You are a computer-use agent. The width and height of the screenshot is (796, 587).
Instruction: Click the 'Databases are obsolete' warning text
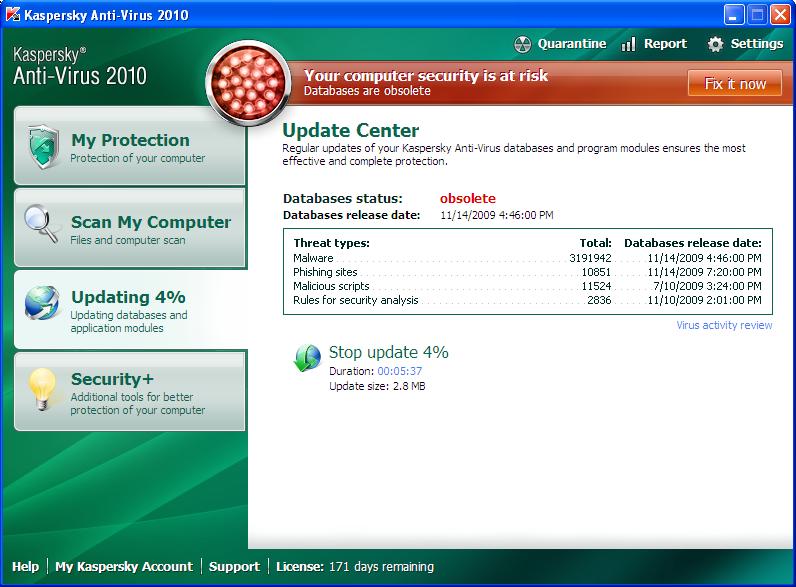point(367,91)
